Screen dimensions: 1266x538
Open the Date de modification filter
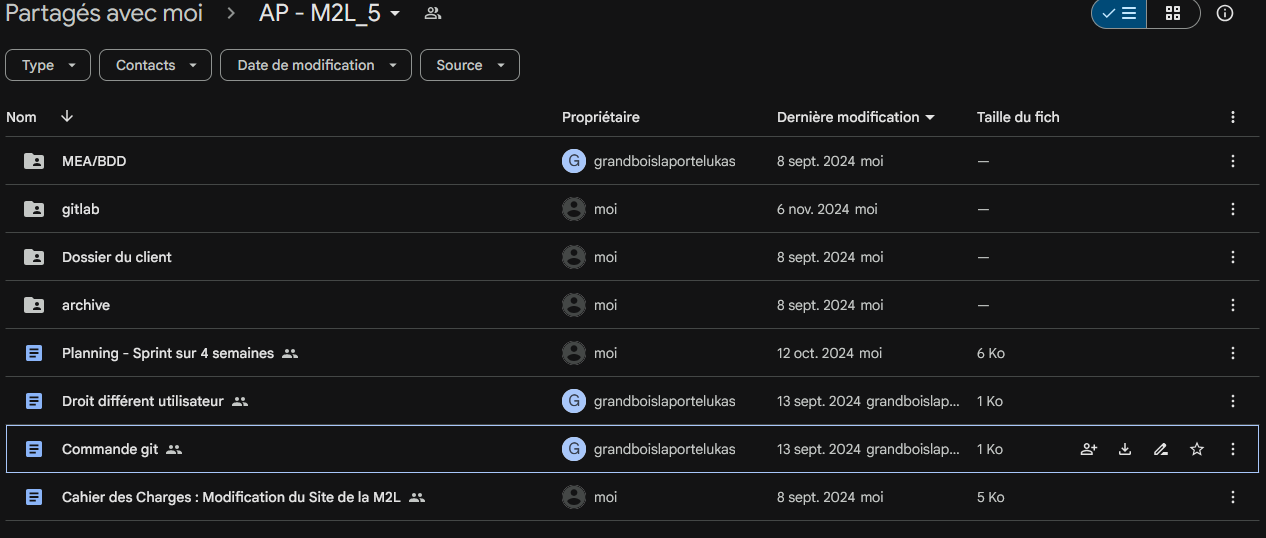click(x=315, y=65)
